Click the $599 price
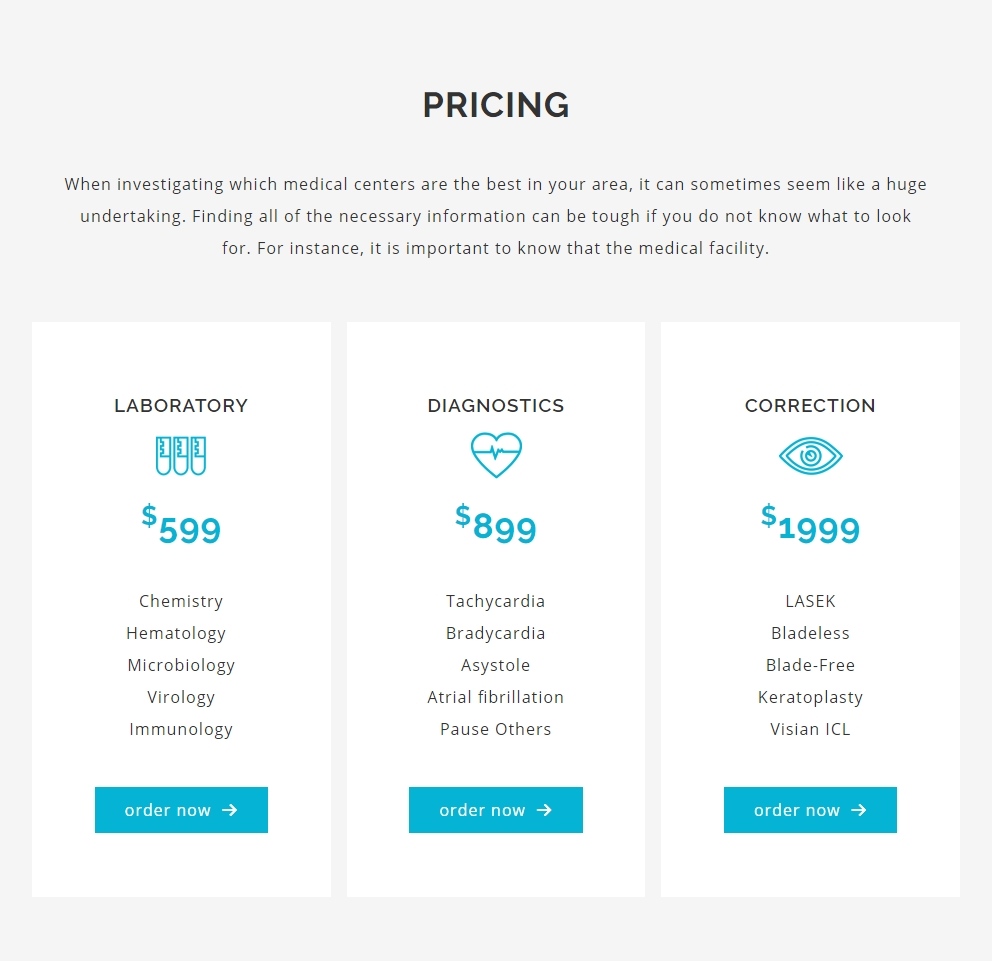Image resolution: width=992 pixels, height=961 pixels. coord(181,524)
